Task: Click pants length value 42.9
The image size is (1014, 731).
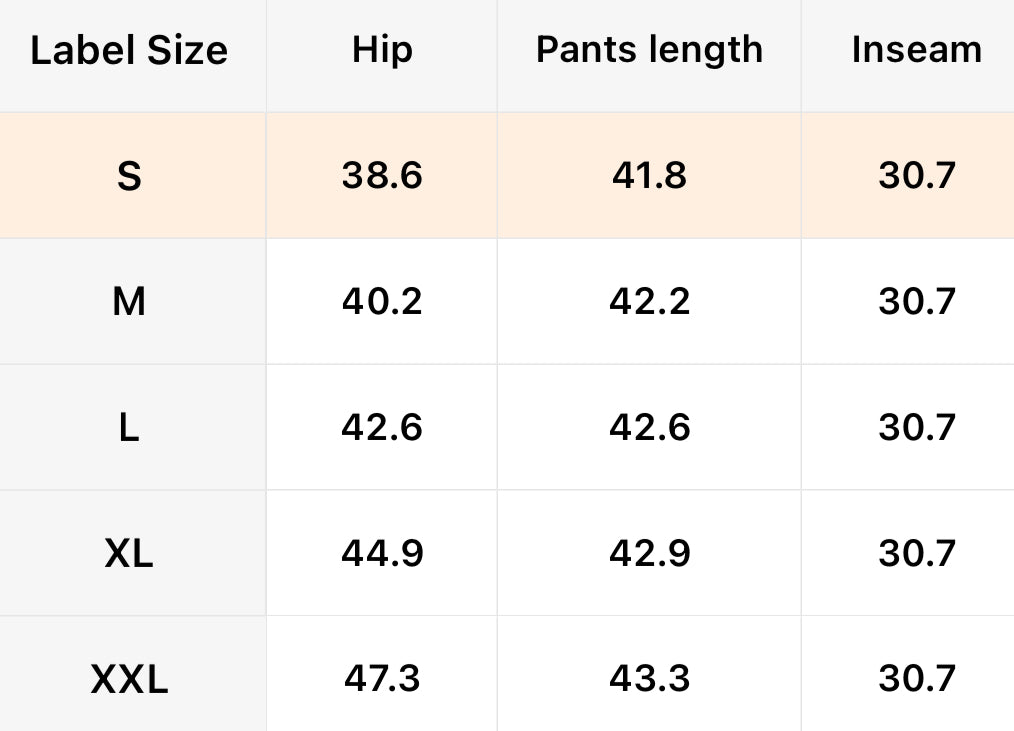Action: 649,553
